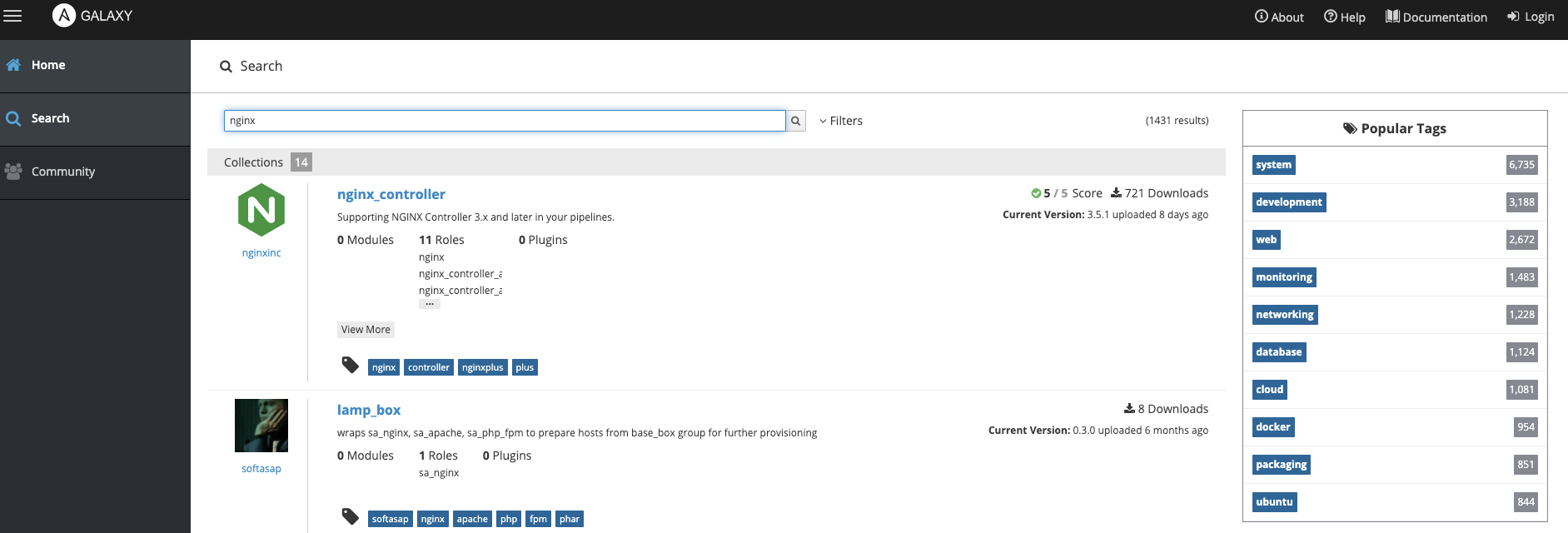Click the sa_nginx role name
1568x533 pixels.
[439, 473]
